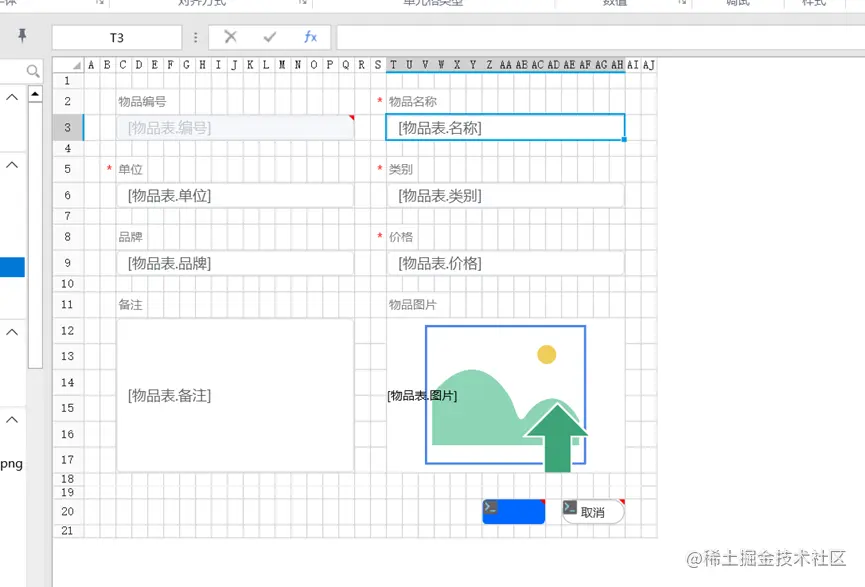865x587 pixels.
Task: Click the 类别 label text
Action: point(401,169)
